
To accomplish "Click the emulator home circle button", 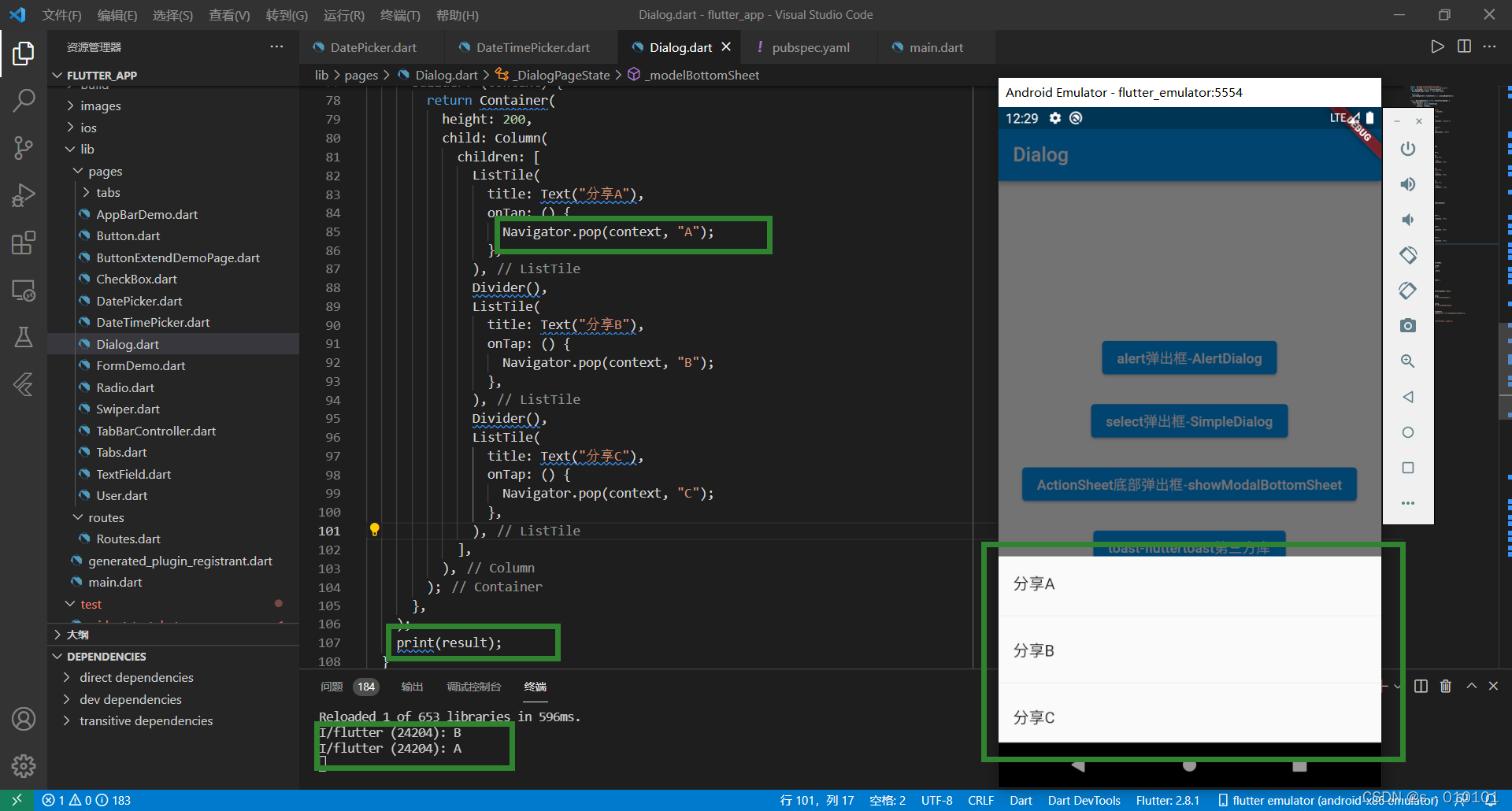I will [1408, 432].
